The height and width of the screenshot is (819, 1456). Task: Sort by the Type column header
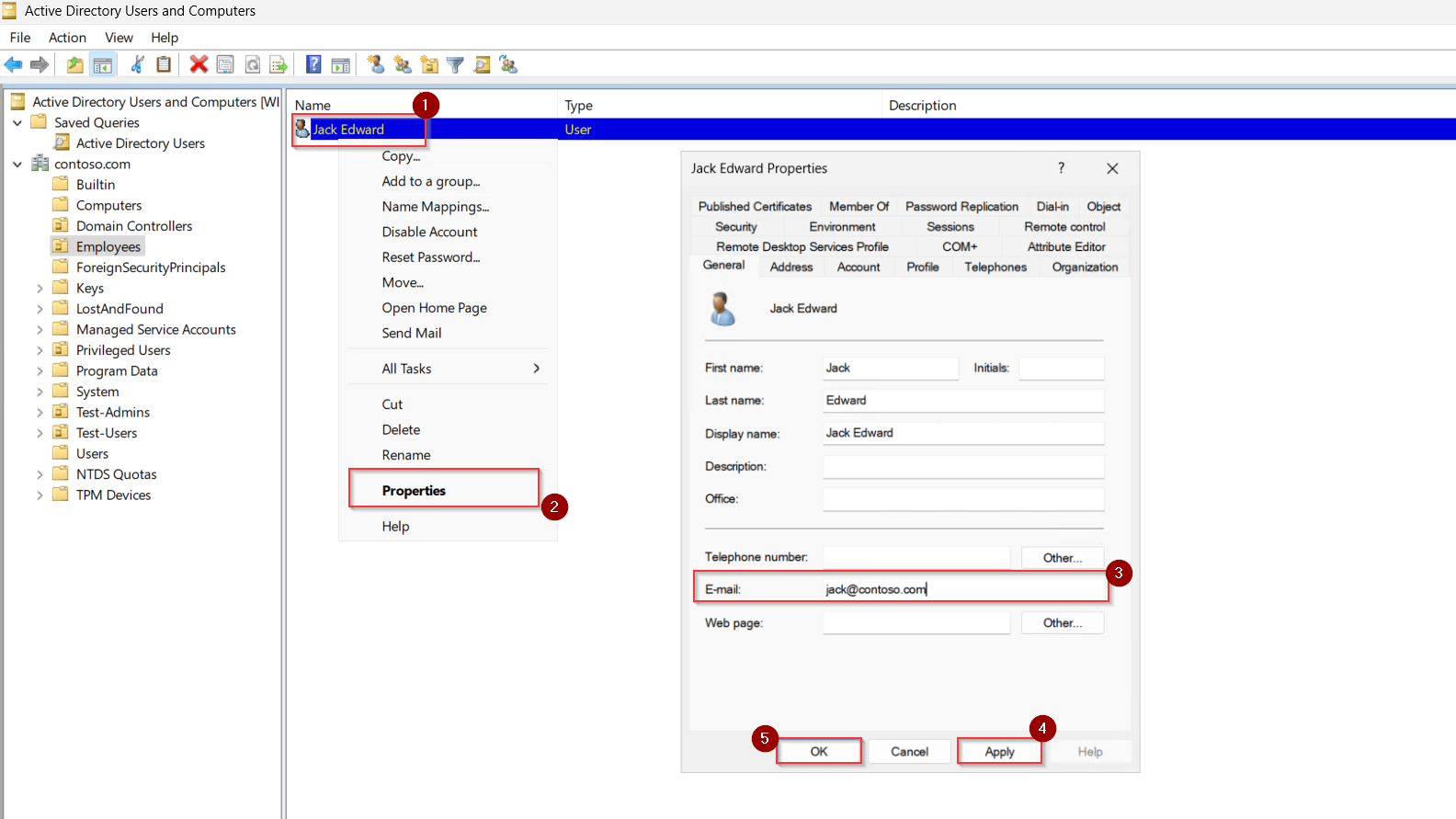(x=720, y=106)
